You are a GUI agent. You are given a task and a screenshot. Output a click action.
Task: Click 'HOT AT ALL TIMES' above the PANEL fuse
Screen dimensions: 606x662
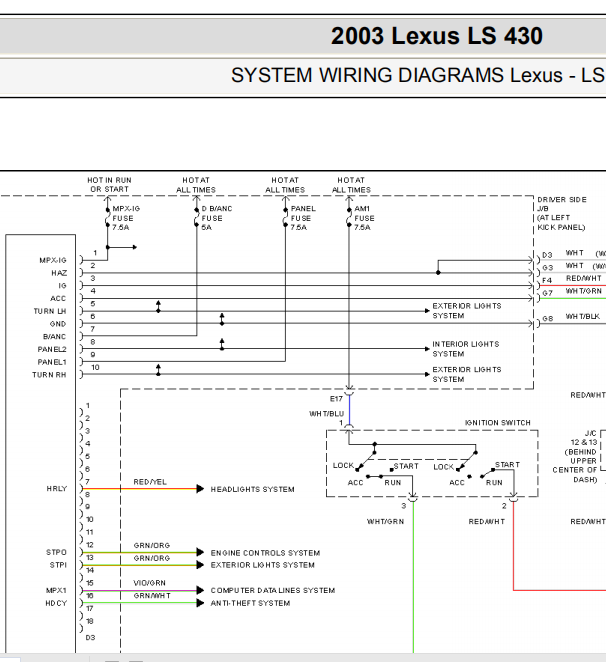(285, 185)
